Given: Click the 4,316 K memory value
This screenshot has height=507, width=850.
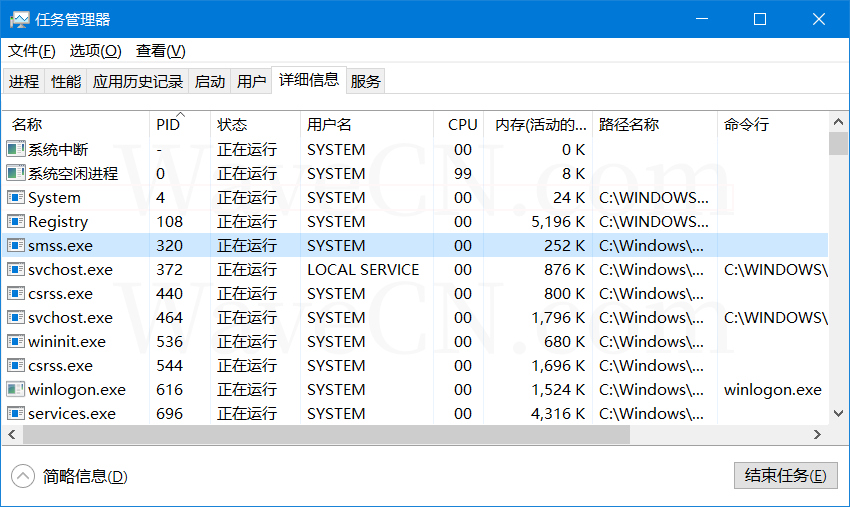Looking at the screenshot, I should click(558, 414).
